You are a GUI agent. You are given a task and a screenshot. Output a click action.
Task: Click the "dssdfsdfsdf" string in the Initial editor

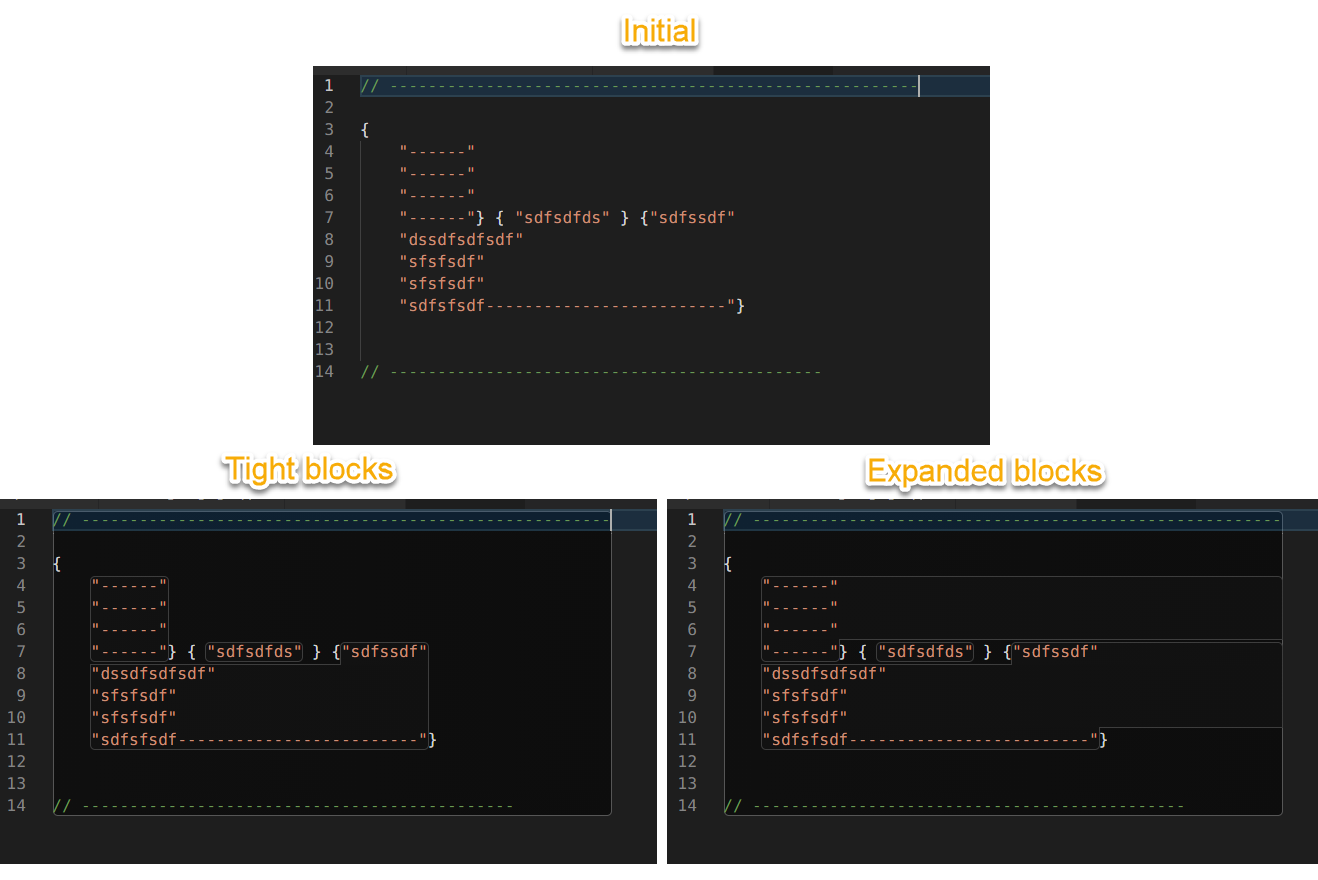[x=461, y=239]
